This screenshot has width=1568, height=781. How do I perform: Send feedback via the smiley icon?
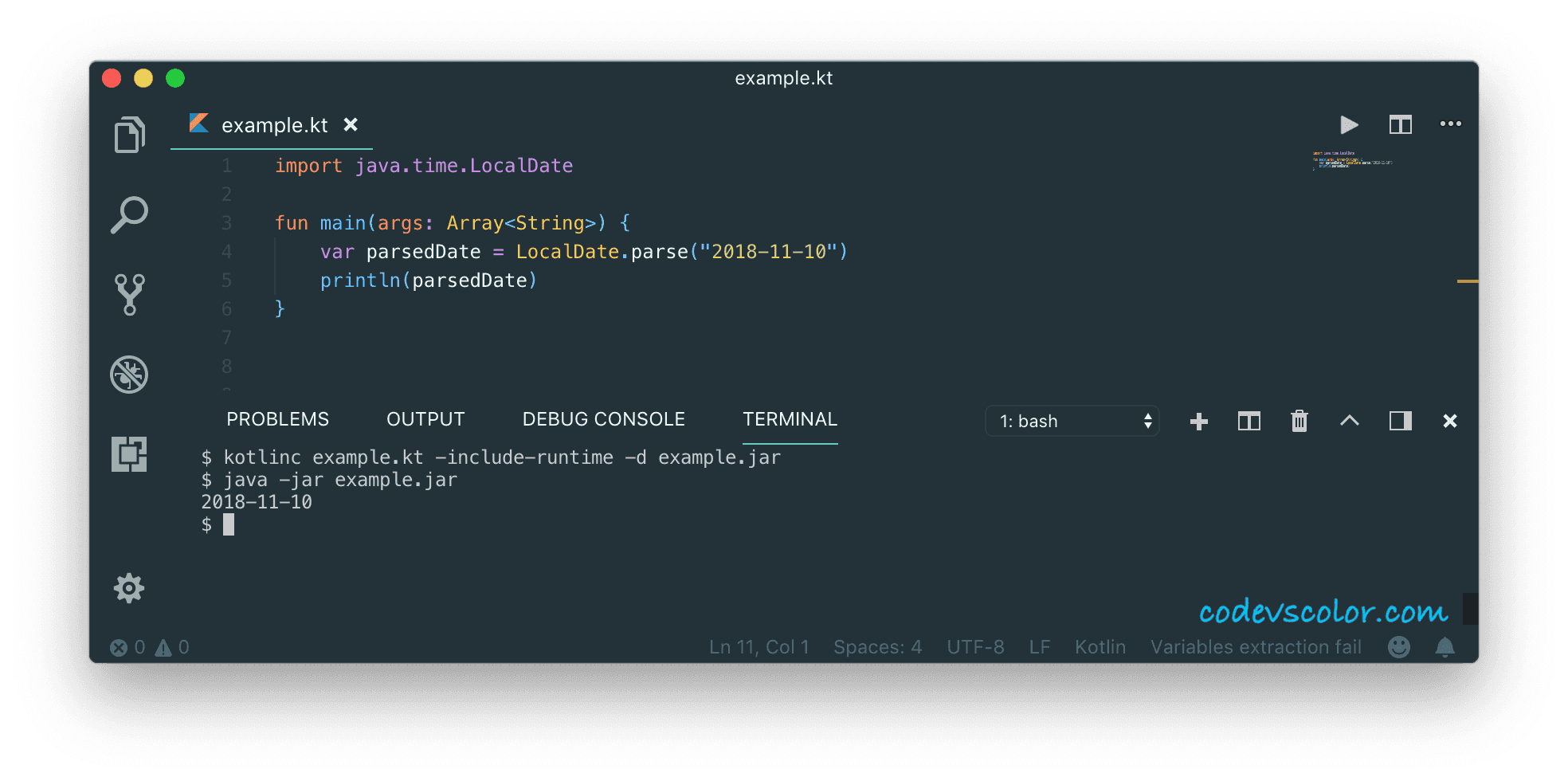click(1400, 646)
